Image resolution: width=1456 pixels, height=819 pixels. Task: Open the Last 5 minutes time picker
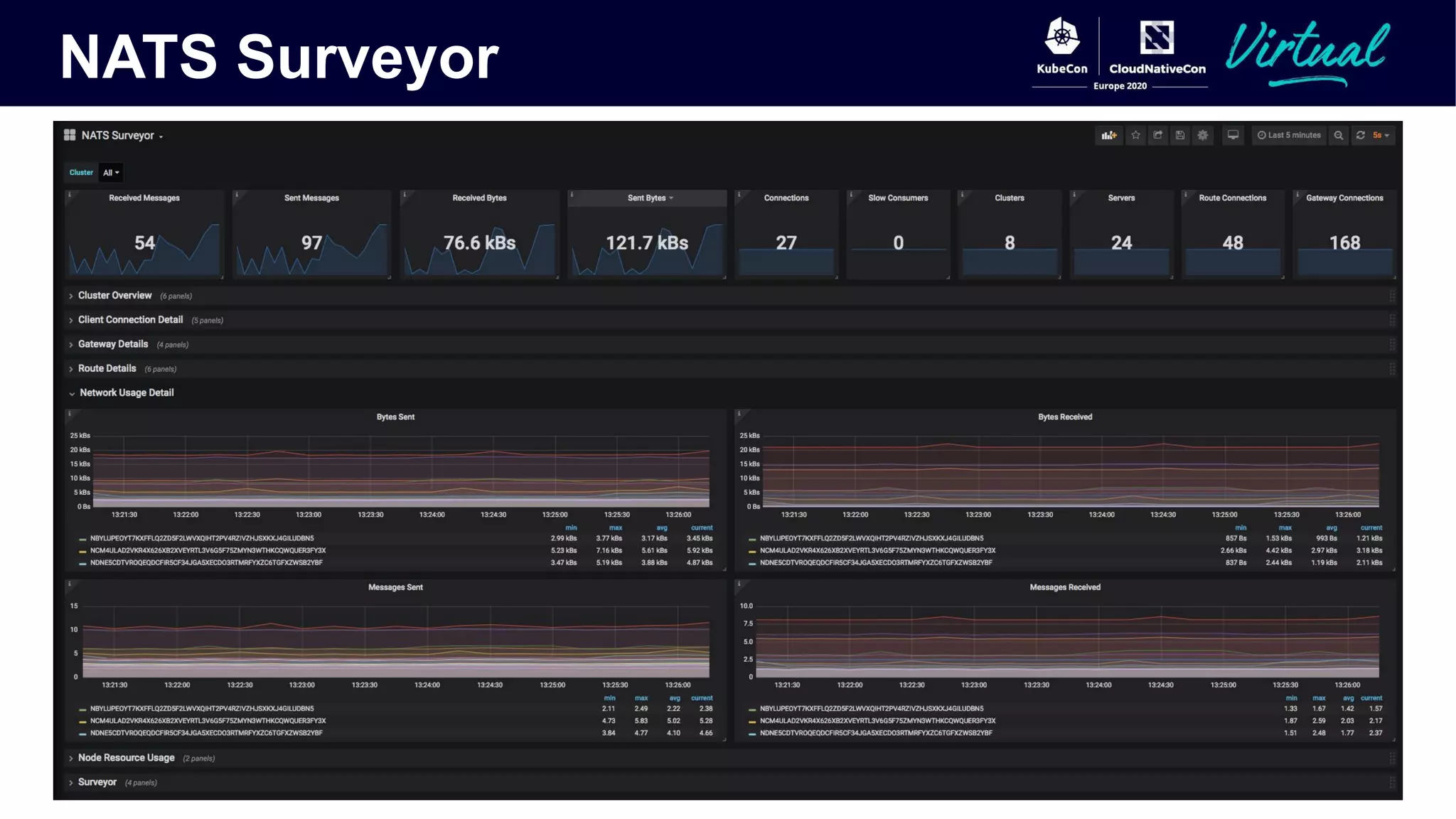click(1289, 135)
